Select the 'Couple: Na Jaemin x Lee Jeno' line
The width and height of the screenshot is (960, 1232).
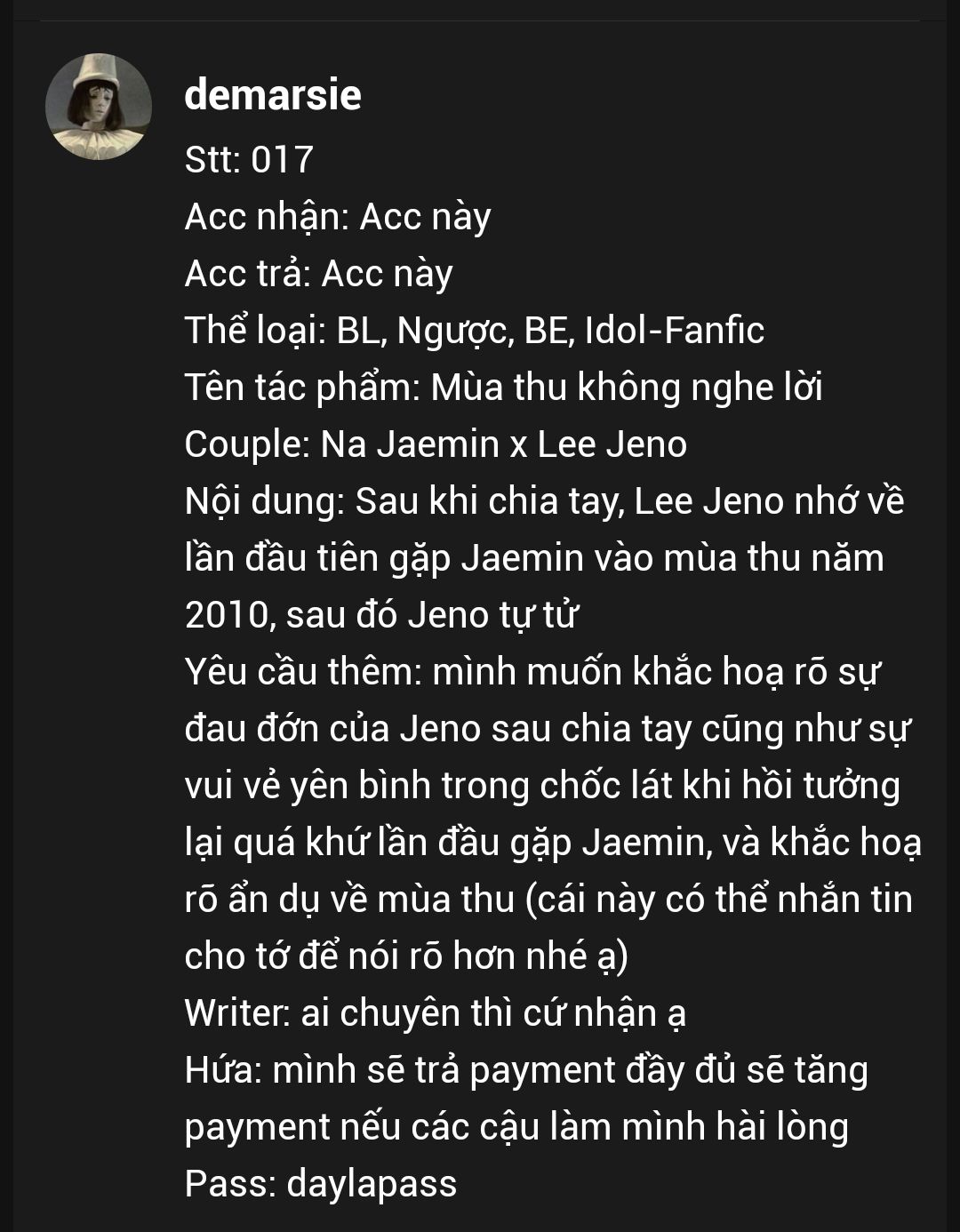click(436, 444)
